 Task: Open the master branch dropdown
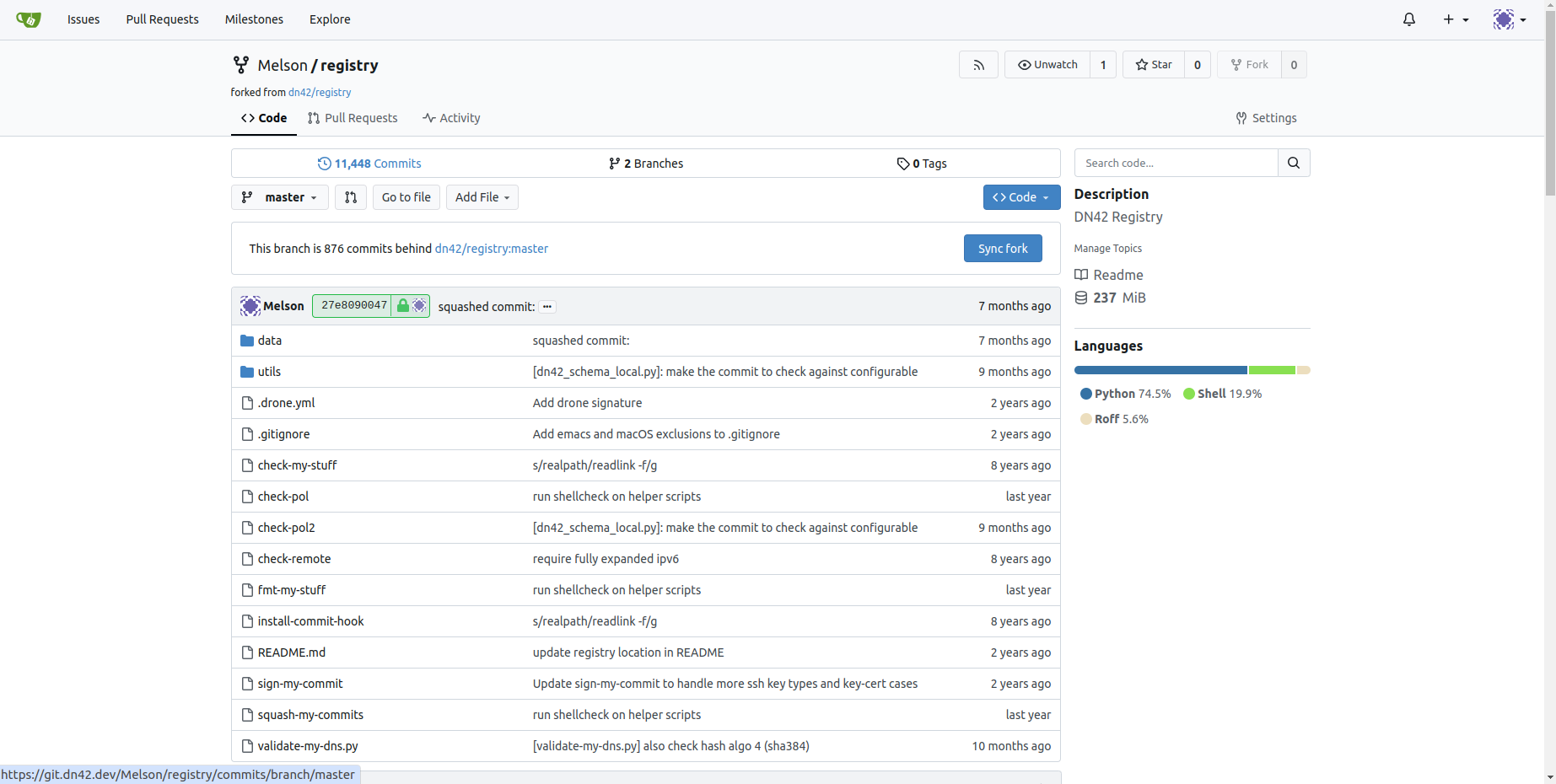pos(280,197)
